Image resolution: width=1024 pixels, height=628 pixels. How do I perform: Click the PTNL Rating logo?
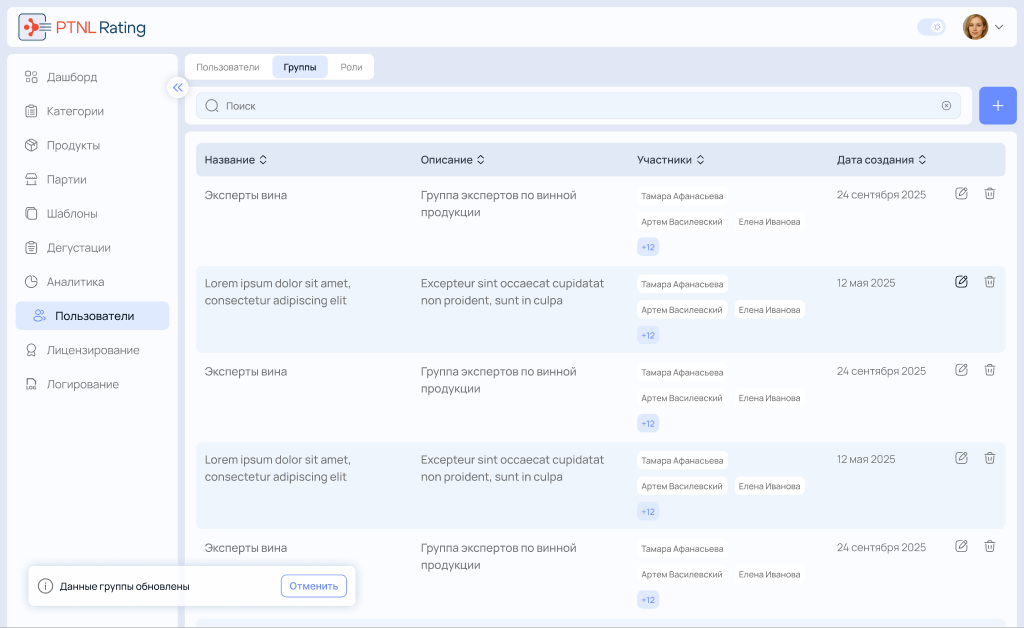coord(82,27)
